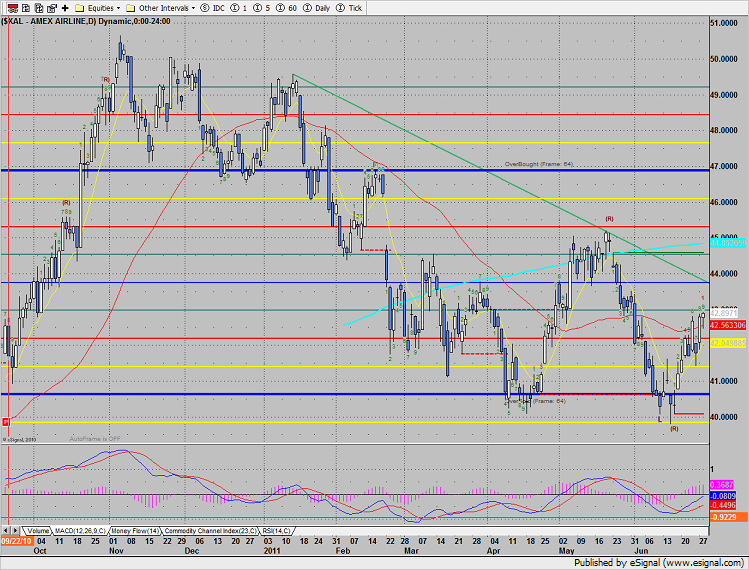Click the red 42.563306 price label
Screen dimensions: 749x570
coord(728,325)
